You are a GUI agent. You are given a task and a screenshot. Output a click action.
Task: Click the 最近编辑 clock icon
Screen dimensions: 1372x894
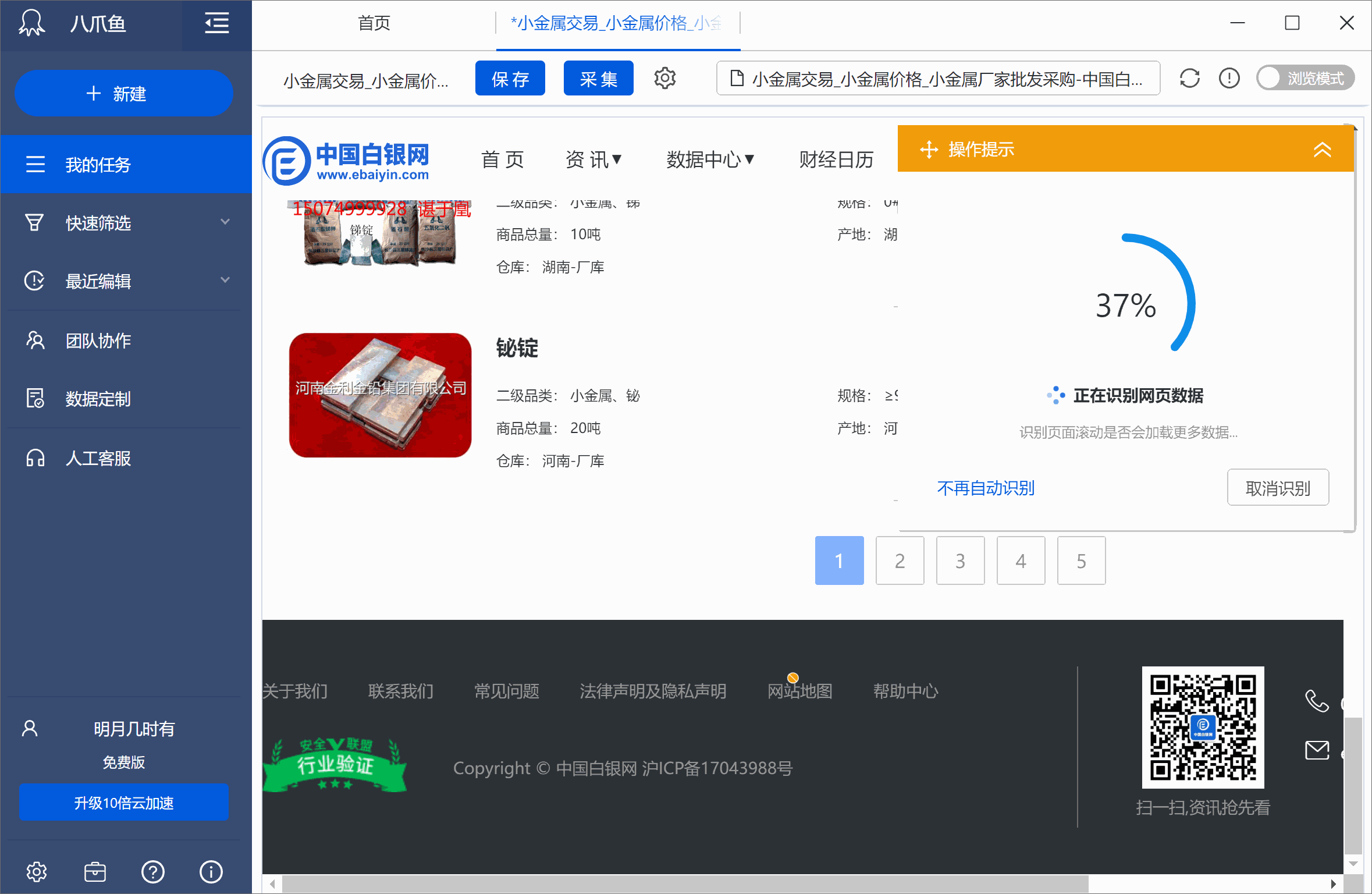pyautogui.click(x=34, y=281)
